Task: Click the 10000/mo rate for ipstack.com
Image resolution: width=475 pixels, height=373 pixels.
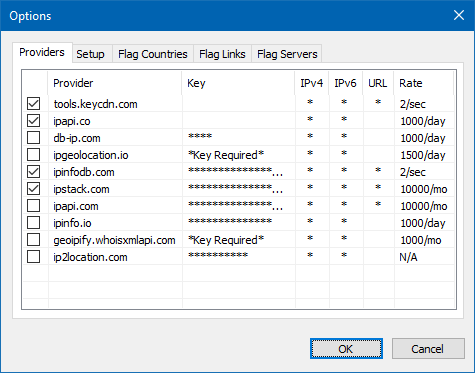Action: 424,189
